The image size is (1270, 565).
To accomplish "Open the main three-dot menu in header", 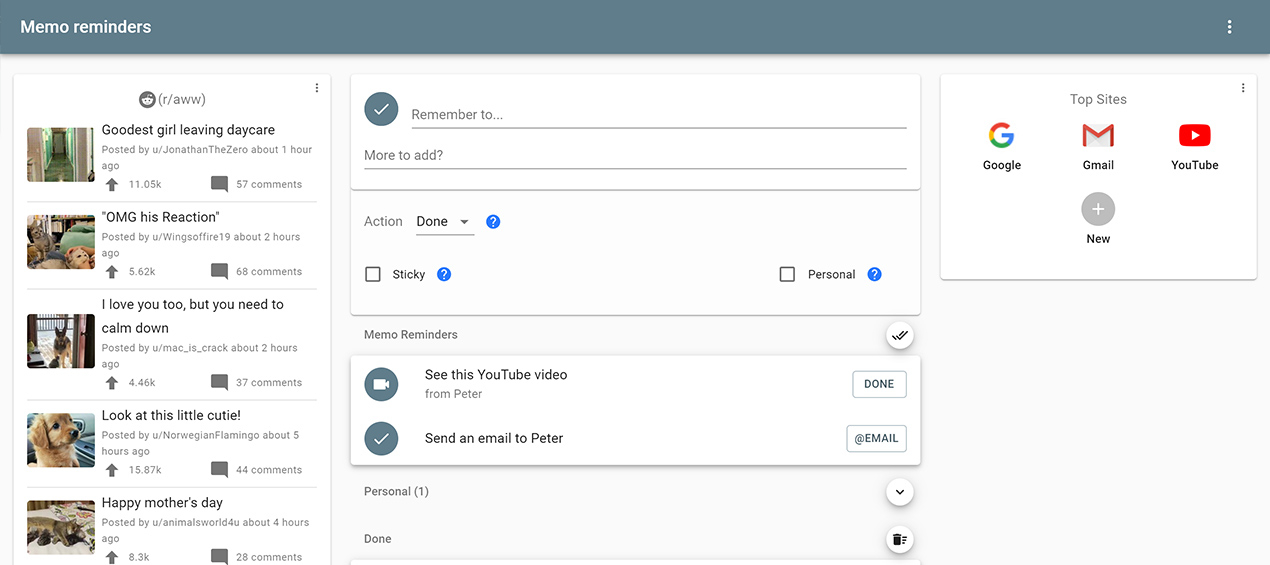I will click(1230, 27).
